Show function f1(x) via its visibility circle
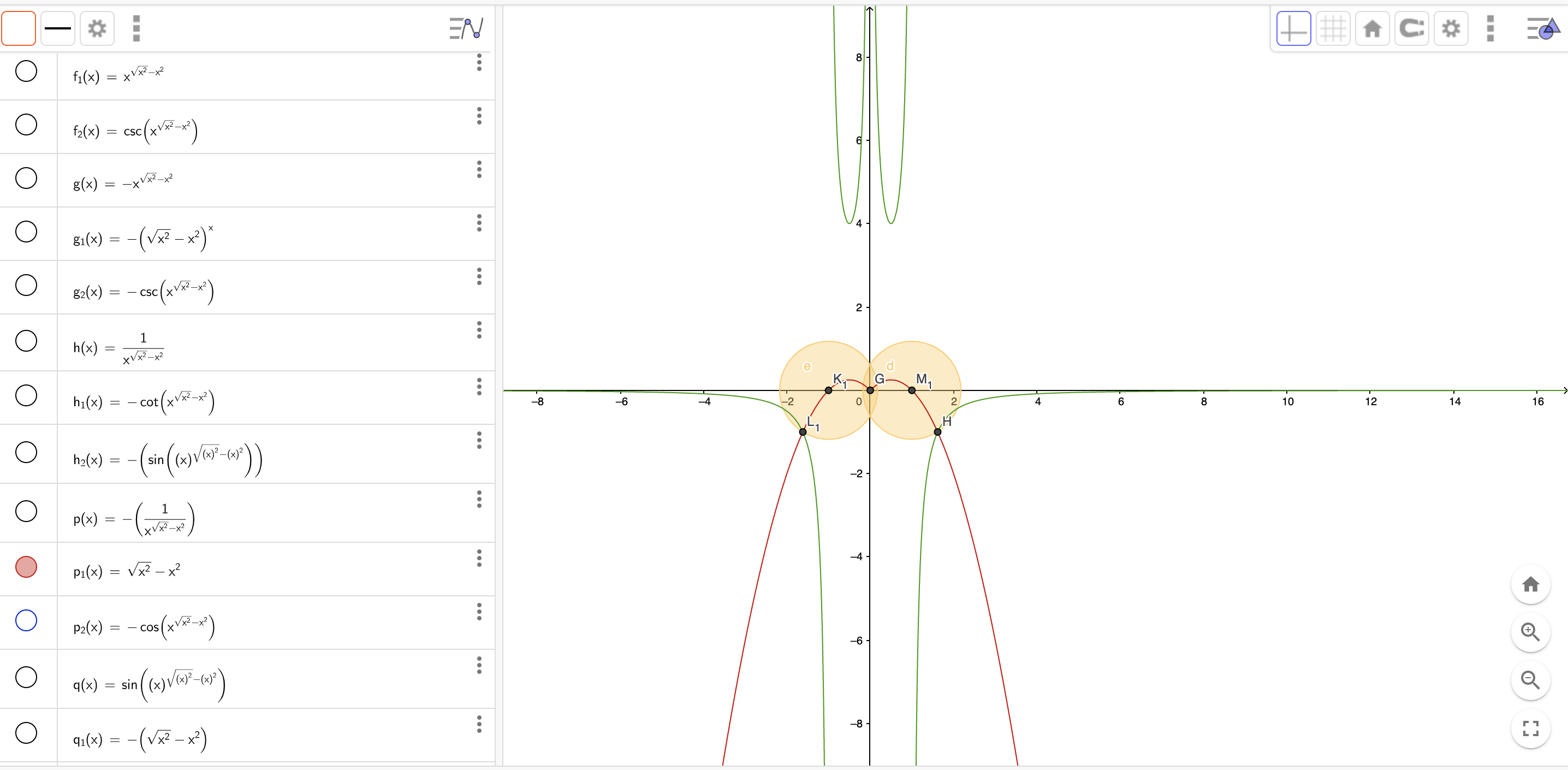The height and width of the screenshot is (770, 1568). tap(26, 71)
